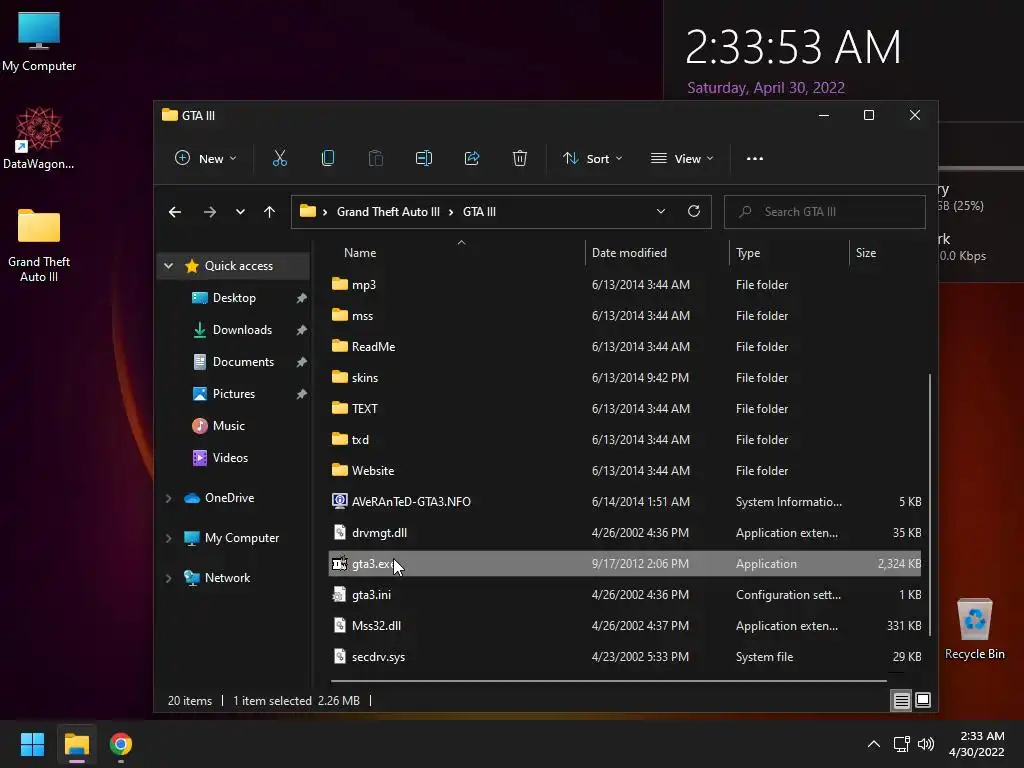Select My Computer desktop icon
1024x768 pixels.
click(x=39, y=41)
